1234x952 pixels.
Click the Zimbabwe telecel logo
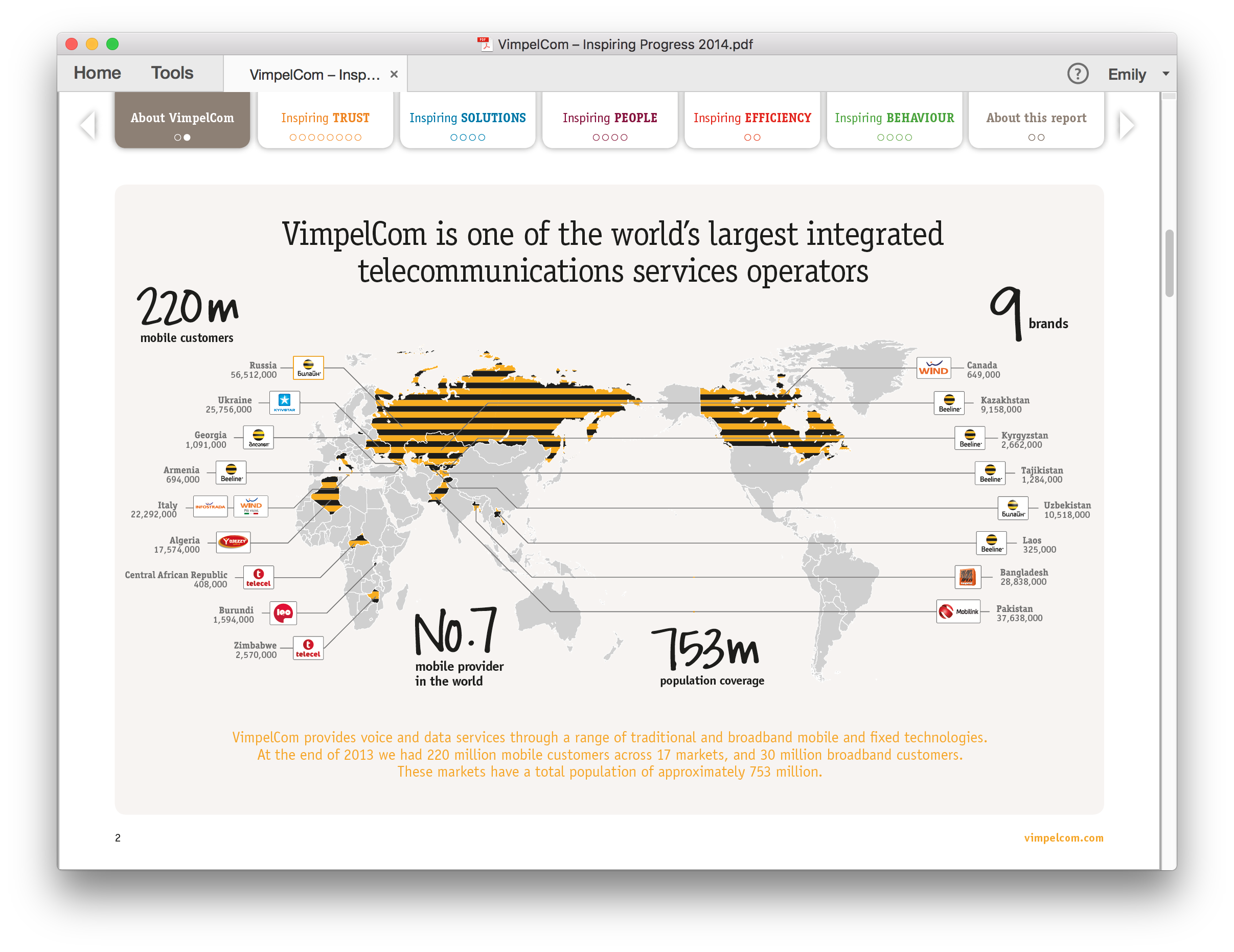click(308, 648)
